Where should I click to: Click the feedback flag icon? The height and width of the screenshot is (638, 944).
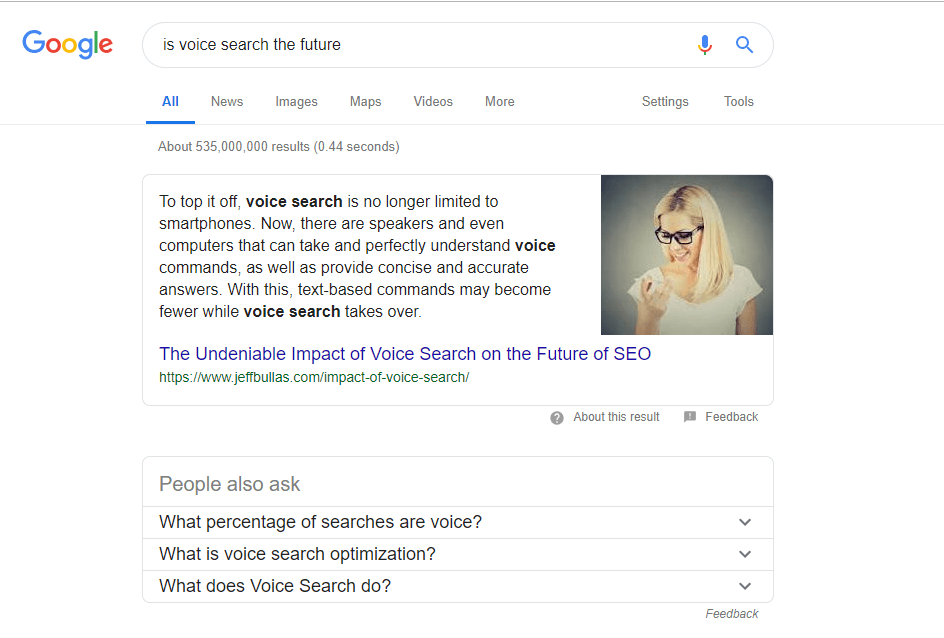tap(690, 417)
